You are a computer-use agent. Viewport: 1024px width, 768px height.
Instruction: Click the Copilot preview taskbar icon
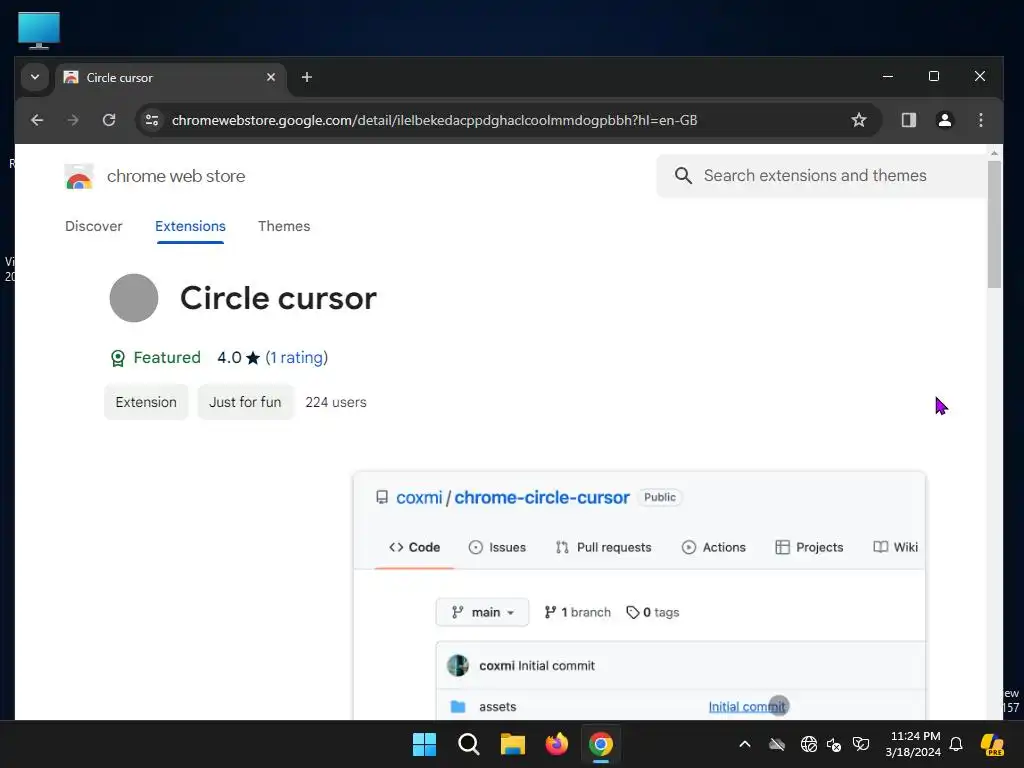click(992, 744)
